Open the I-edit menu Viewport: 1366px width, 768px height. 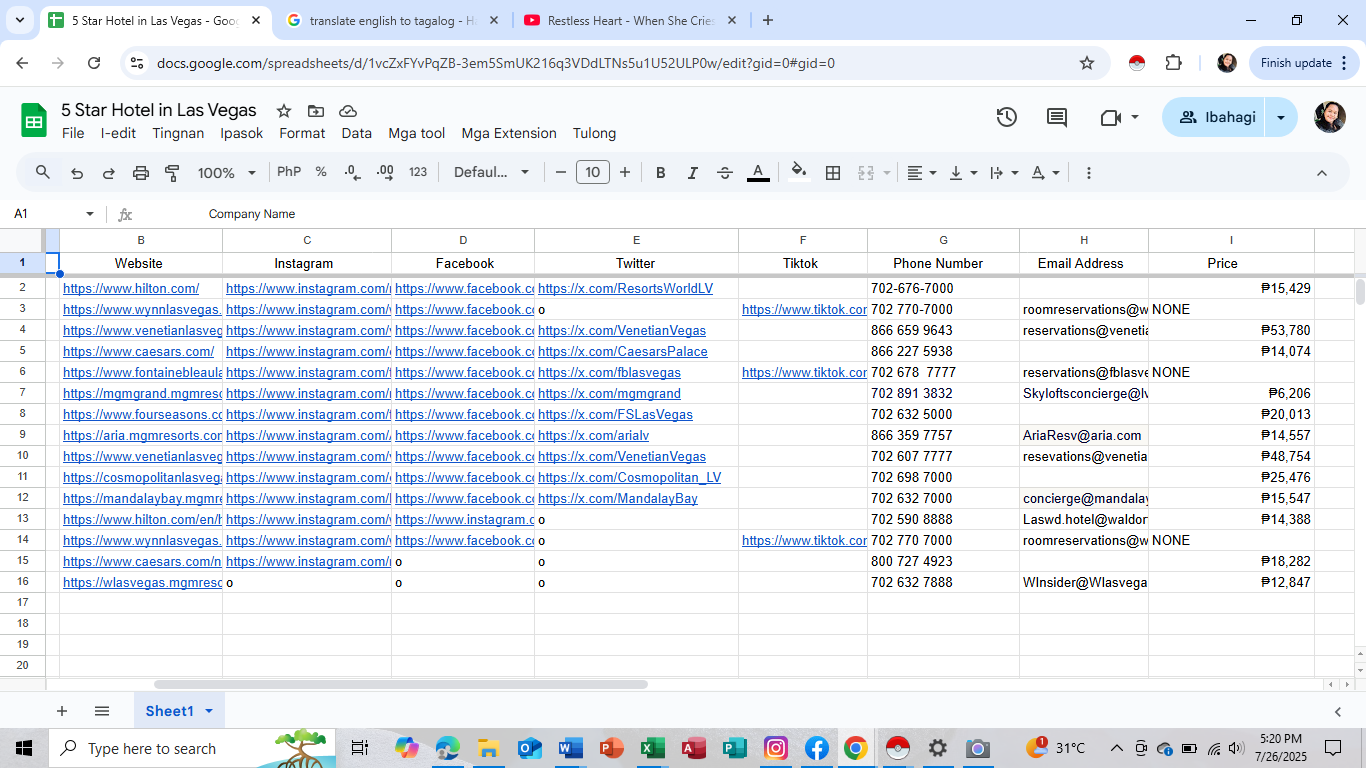[118, 133]
